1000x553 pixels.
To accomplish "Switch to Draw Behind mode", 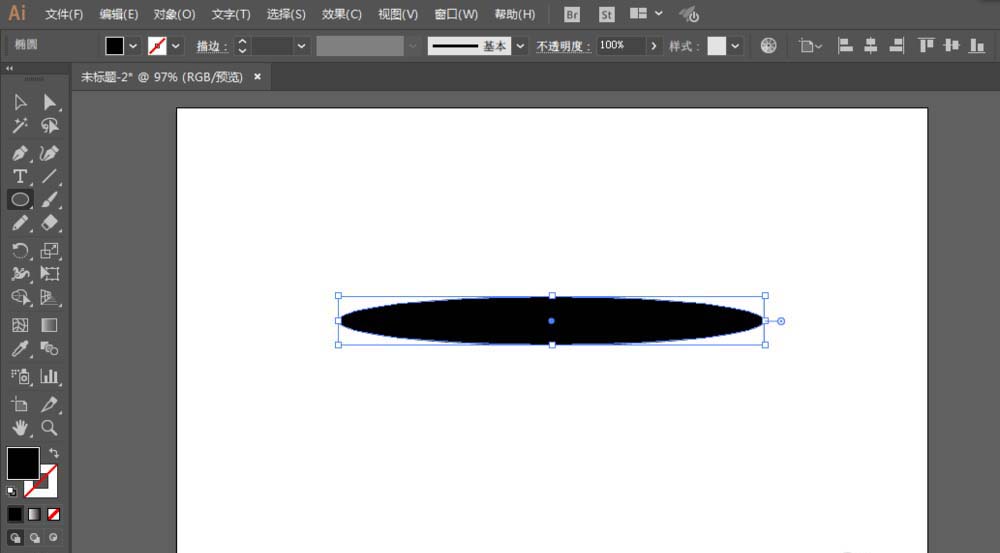I will coord(34,538).
